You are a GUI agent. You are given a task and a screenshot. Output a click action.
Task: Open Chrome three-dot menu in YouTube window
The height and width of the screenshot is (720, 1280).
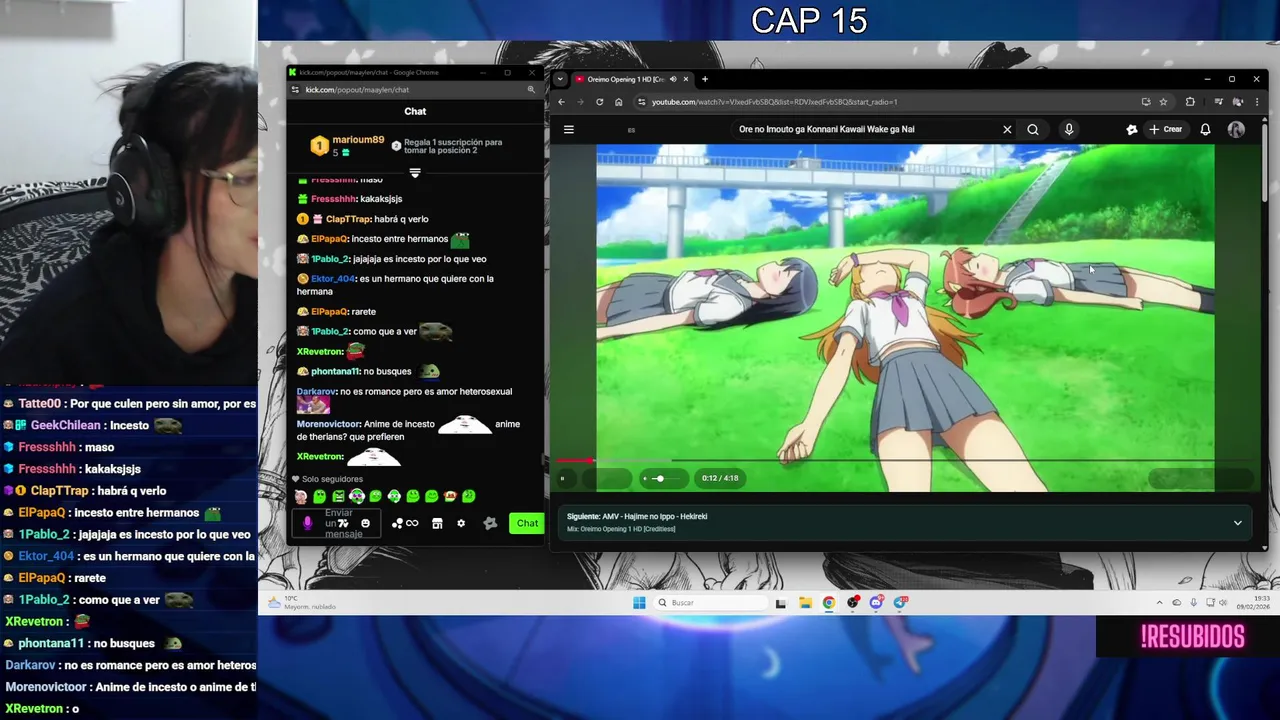pyautogui.click(x=1257, y=102)
